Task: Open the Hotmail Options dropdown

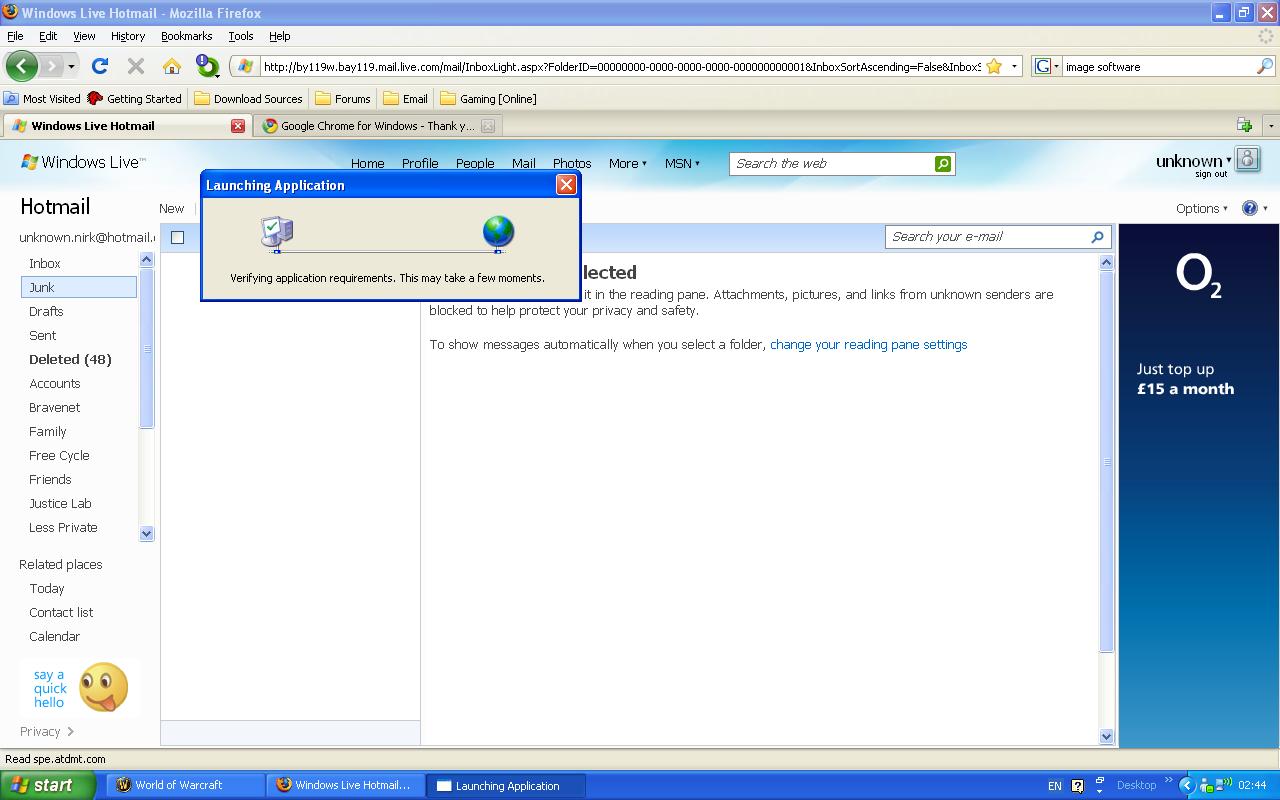Action: click(1202, 208)
